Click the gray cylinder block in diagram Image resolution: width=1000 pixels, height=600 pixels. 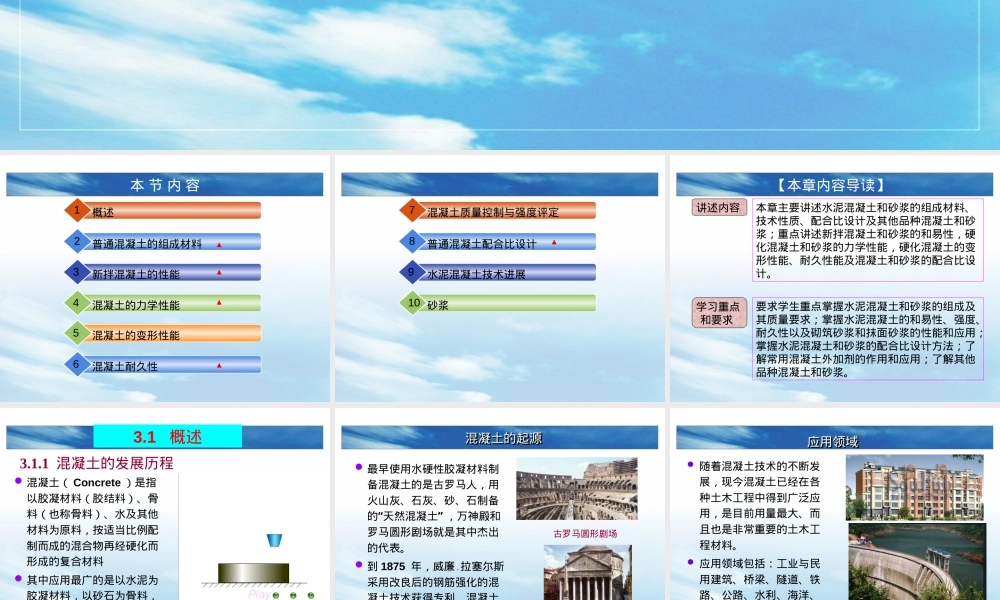pos(253,573)
